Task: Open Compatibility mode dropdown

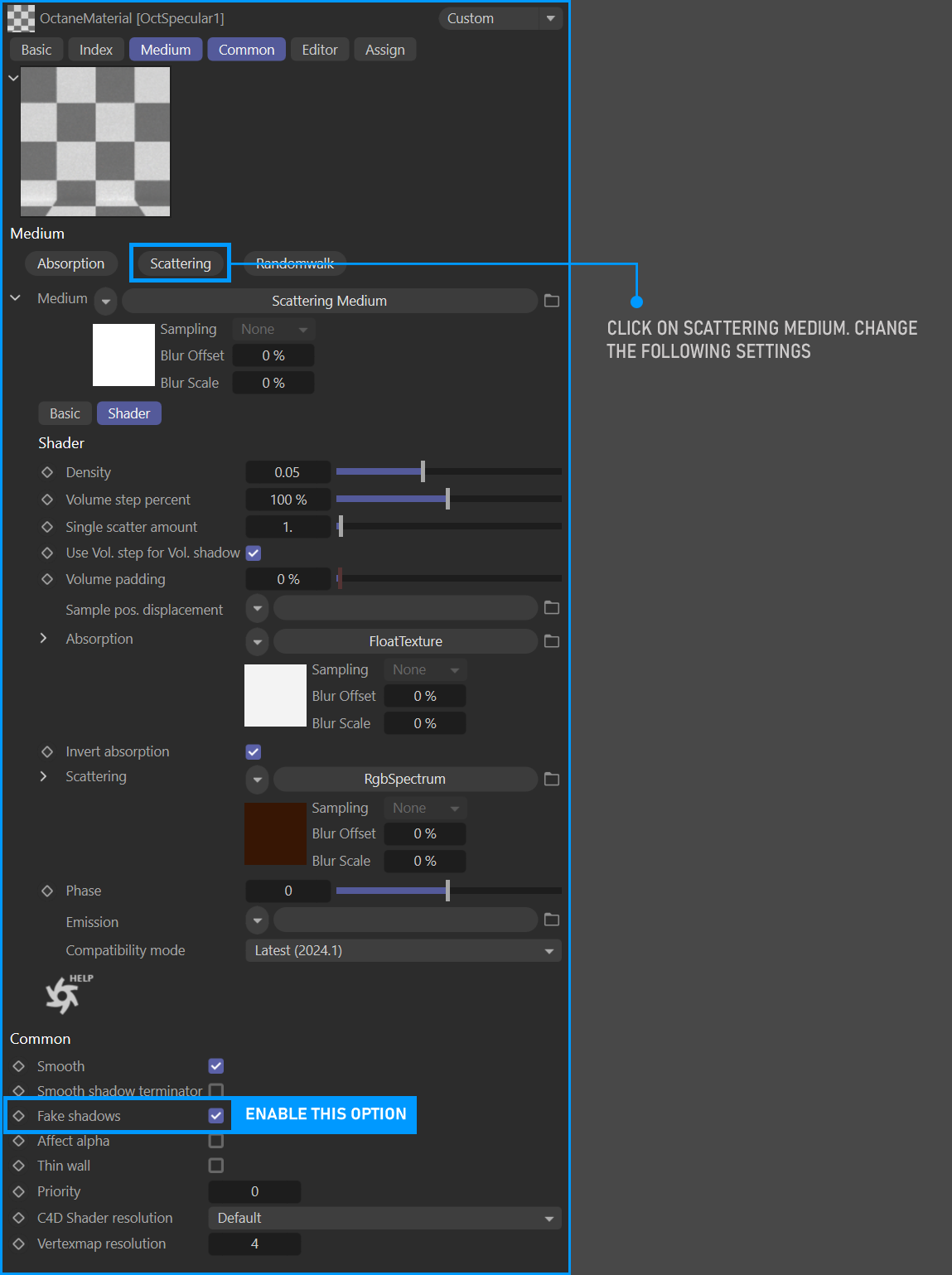Action: coord(403,950)
